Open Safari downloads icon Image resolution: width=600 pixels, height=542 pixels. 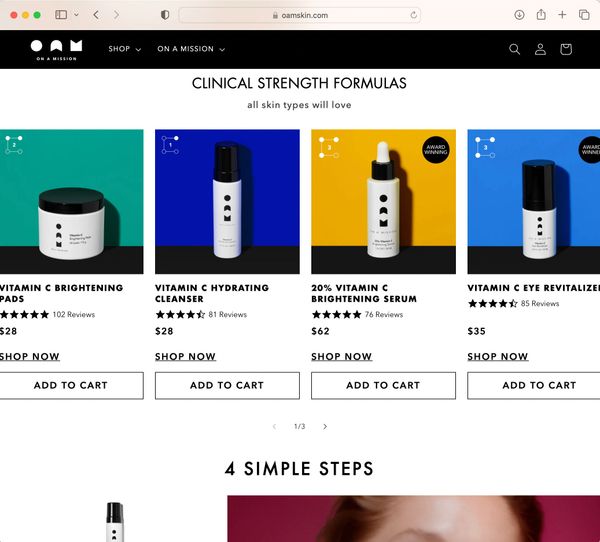pos(519,15)
